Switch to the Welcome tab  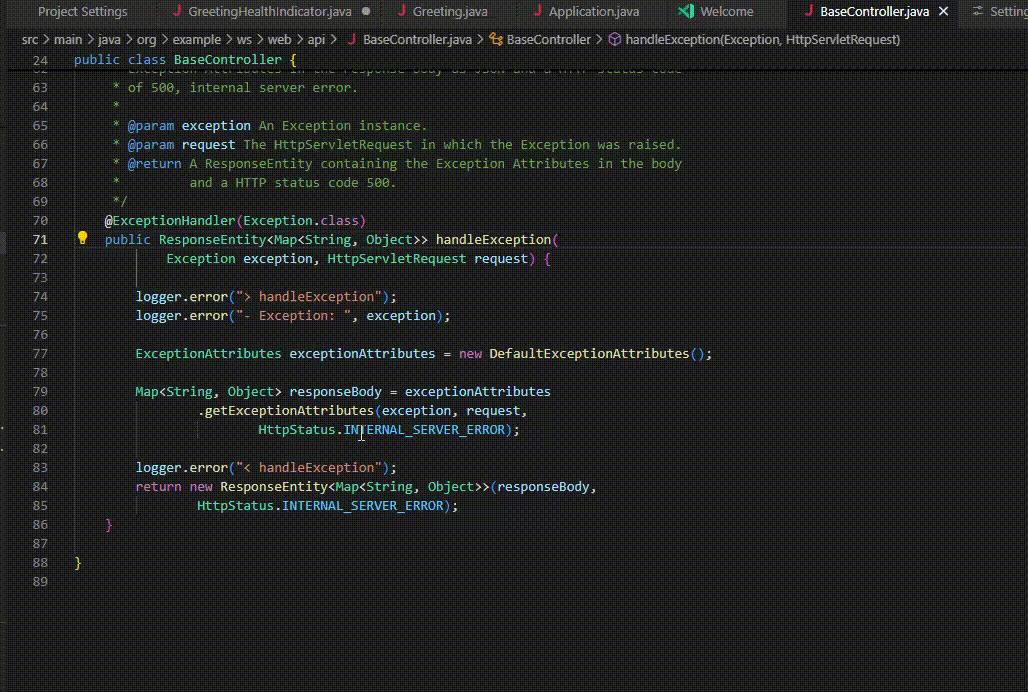pyautogui.click(x=725, y=11)
